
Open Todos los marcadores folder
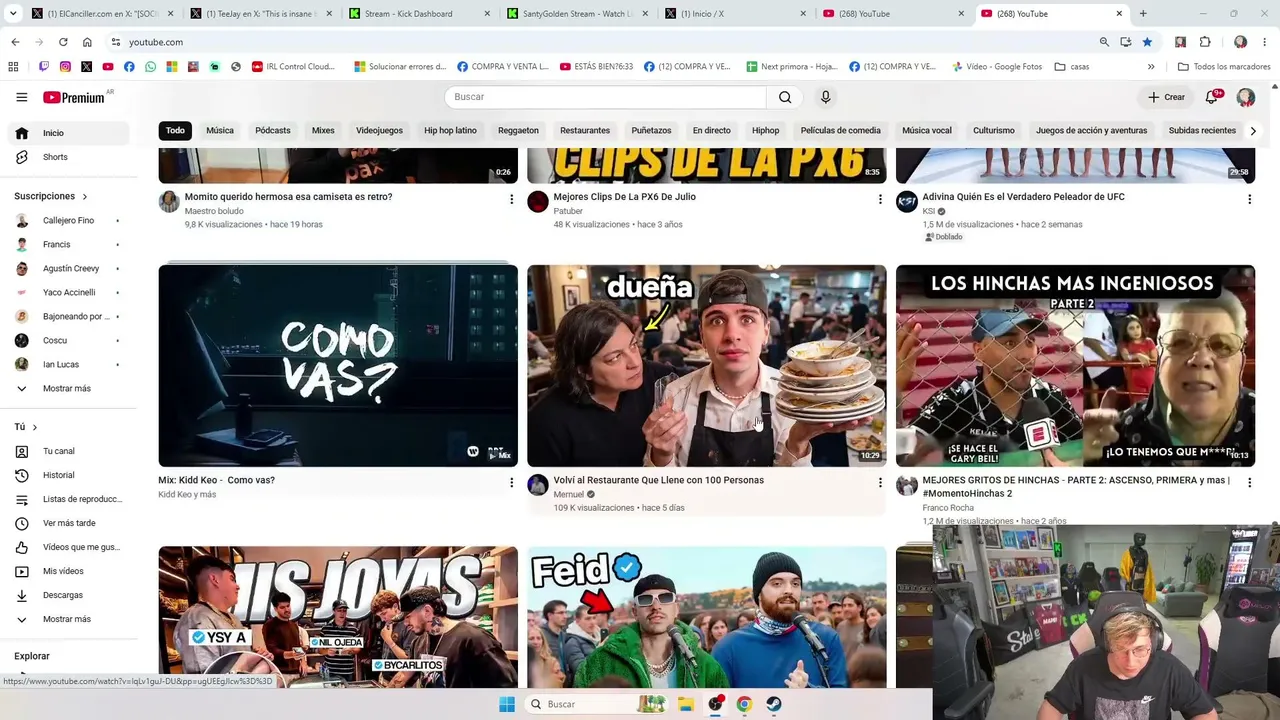pyautogui.click(x=1224, y=67)
